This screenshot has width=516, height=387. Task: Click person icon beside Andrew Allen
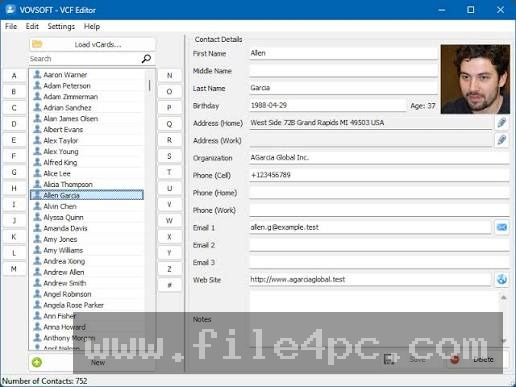pos(37,272)
